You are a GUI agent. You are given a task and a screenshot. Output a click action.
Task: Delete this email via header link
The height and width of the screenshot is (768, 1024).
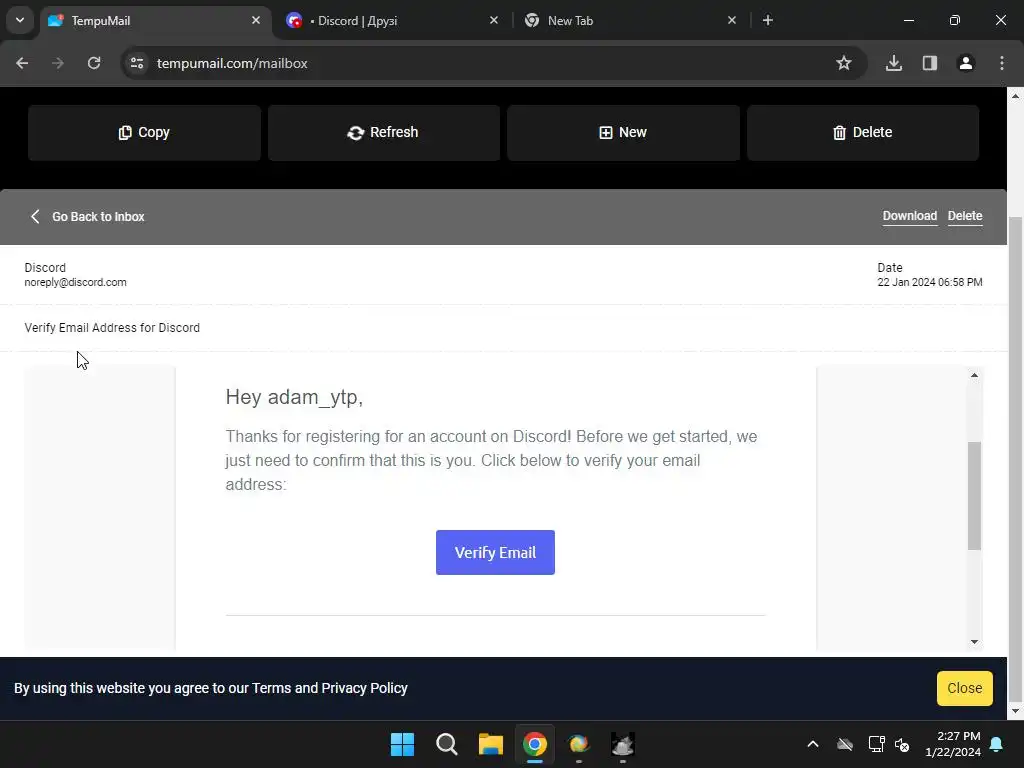point(965,216)
